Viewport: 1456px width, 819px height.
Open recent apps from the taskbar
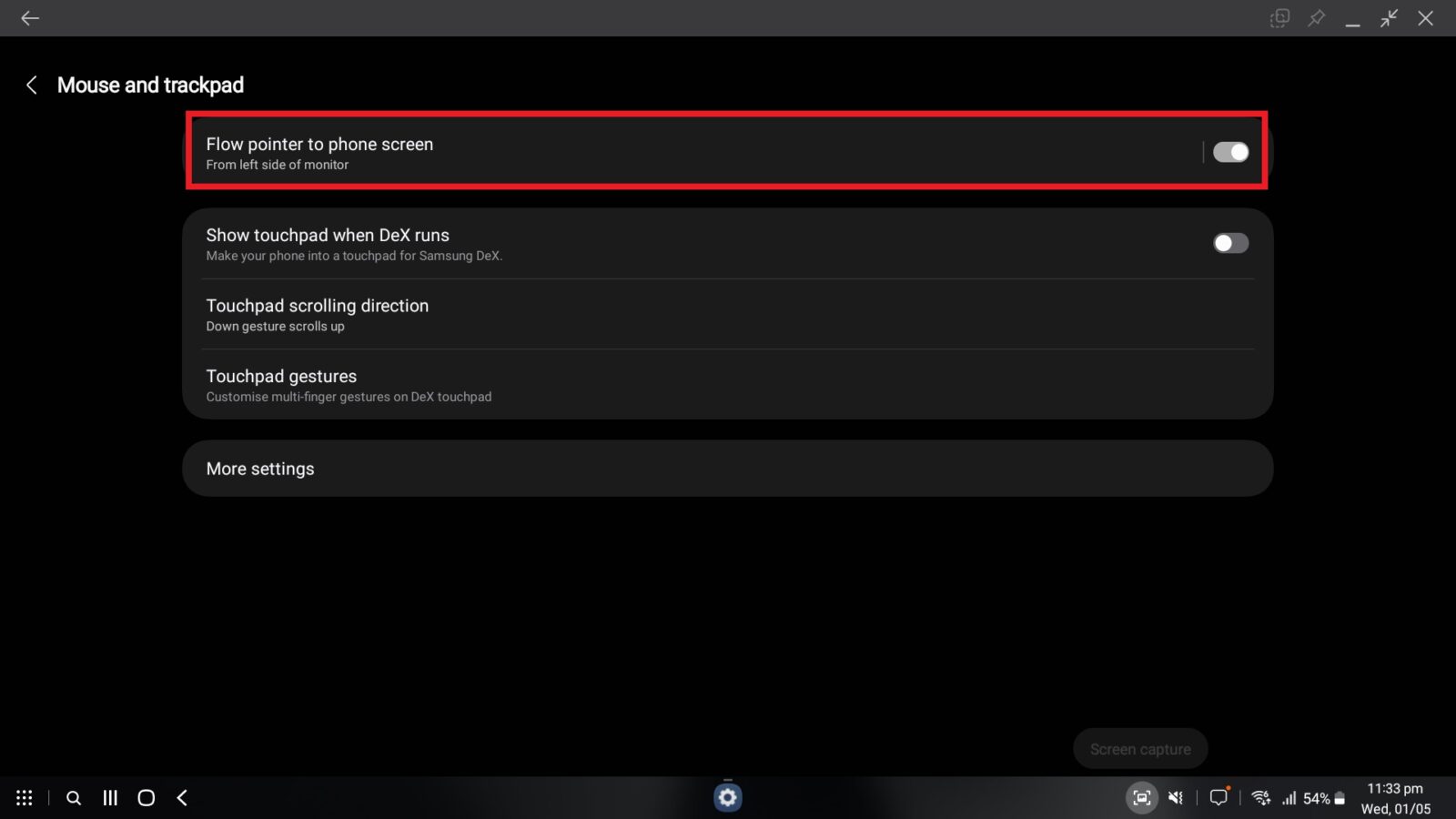point(110,798)
